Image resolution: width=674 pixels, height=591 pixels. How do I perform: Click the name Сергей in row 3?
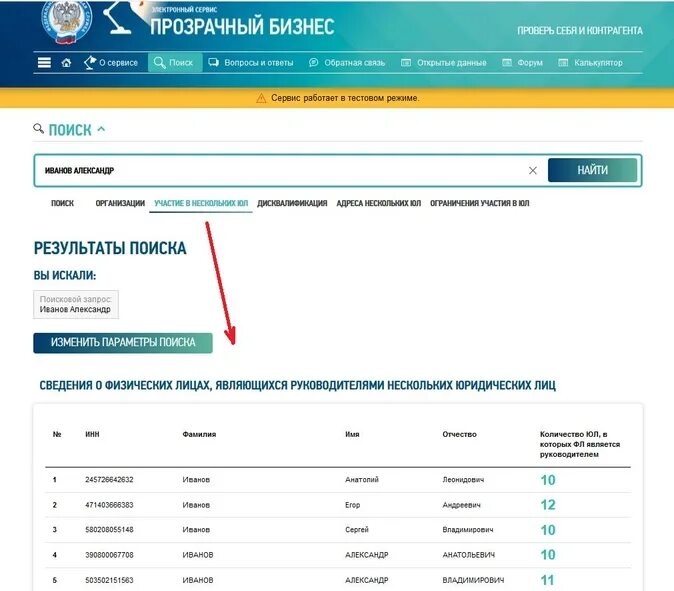[x=357, y=530]
